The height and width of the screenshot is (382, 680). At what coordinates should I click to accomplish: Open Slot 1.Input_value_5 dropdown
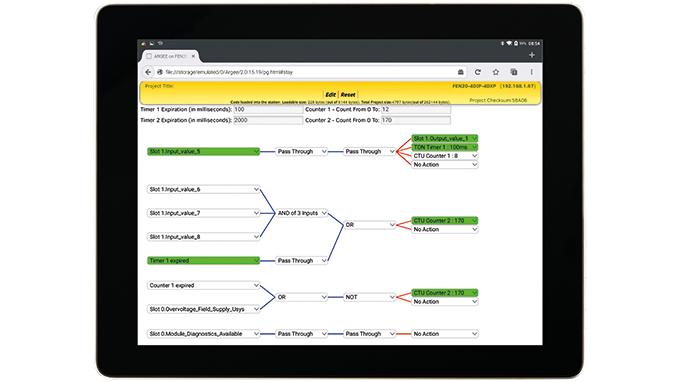pyautogui.click(x=203, y=151)
